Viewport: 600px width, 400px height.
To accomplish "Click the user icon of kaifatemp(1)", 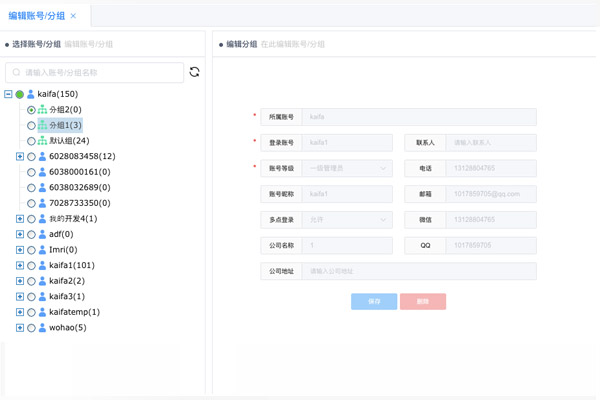I will 43,312.
